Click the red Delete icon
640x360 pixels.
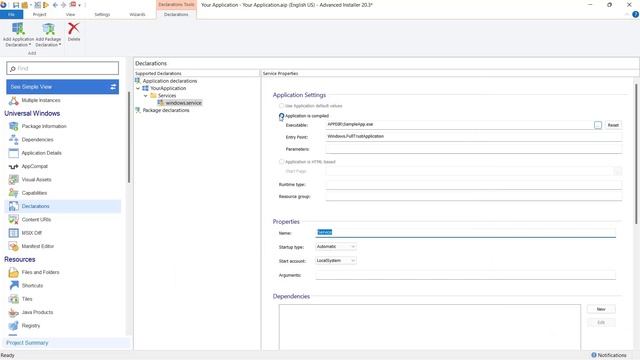(74, 29)
